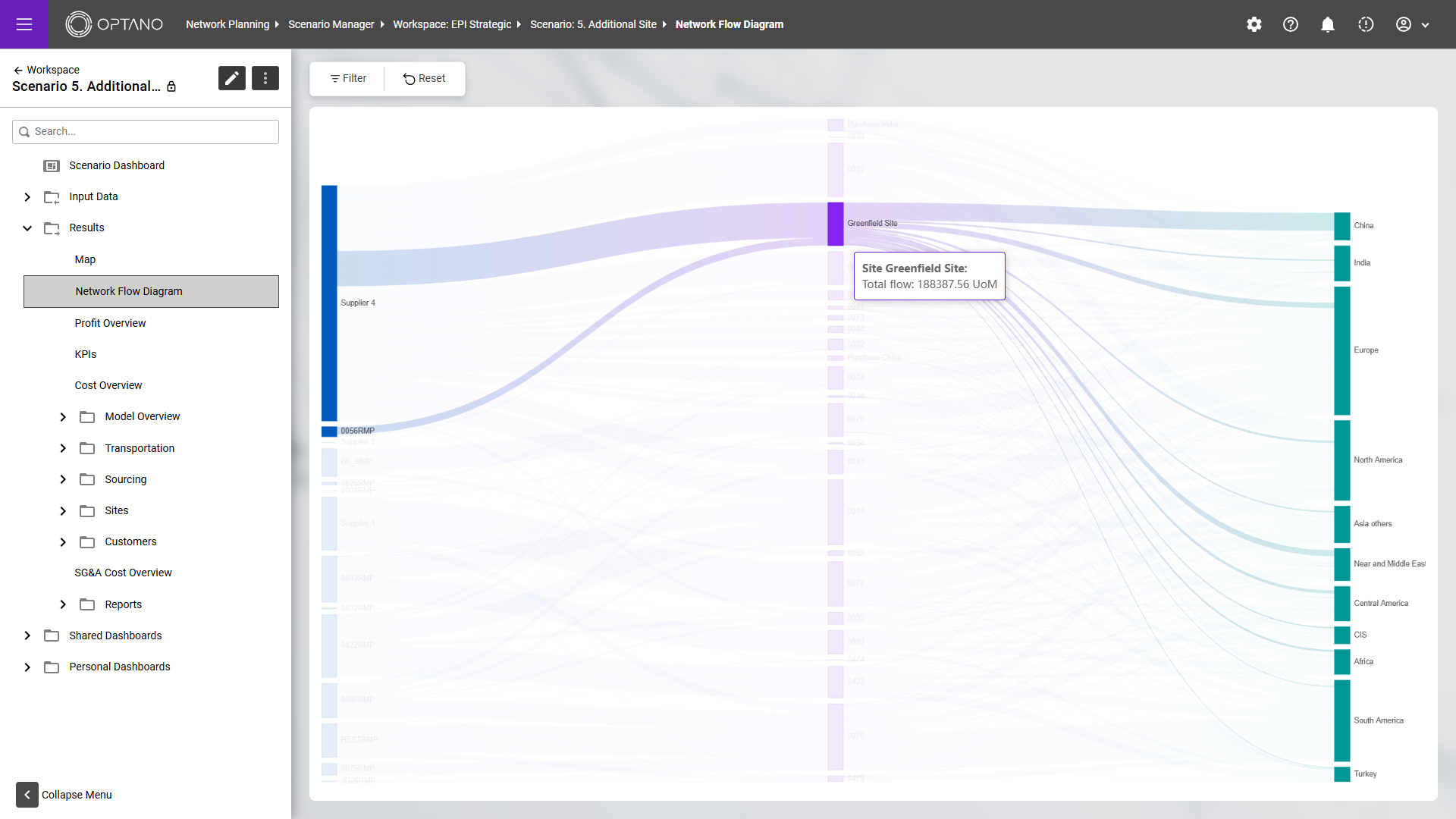Open the Profit Overview page
1456x819 pixels.
[x=110, y=323]
